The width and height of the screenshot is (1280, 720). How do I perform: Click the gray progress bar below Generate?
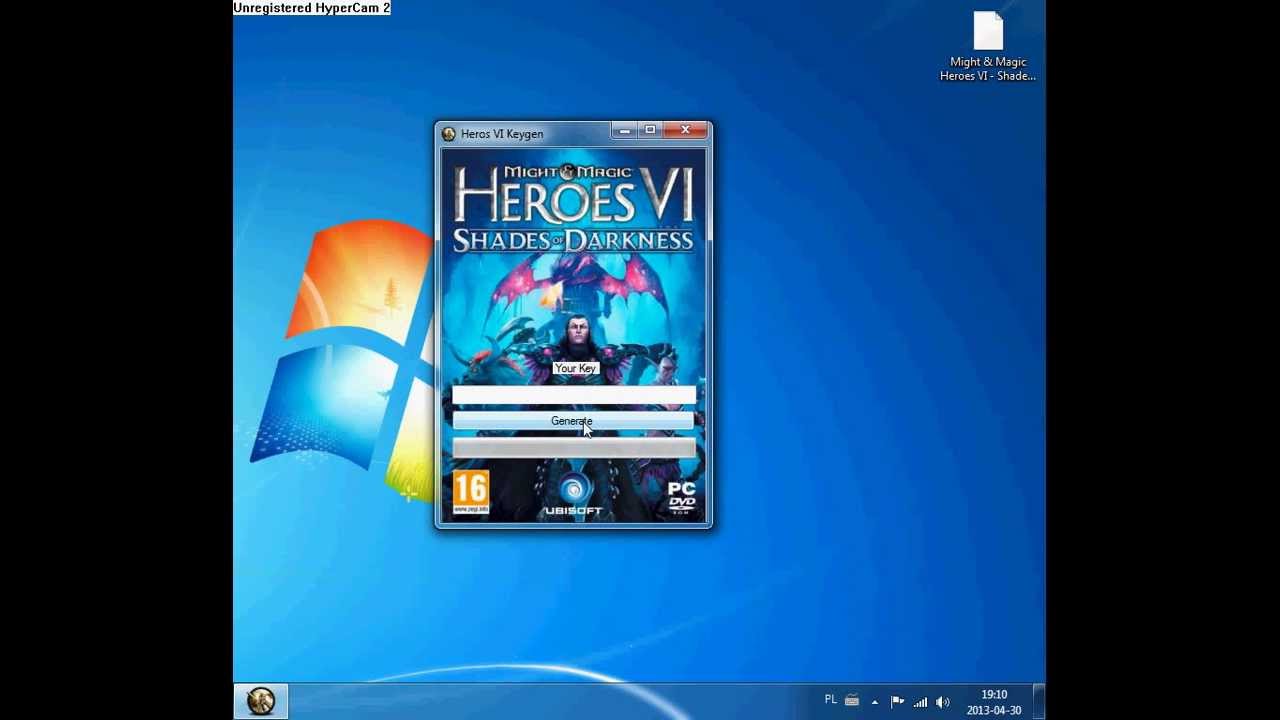coord(574,447)
